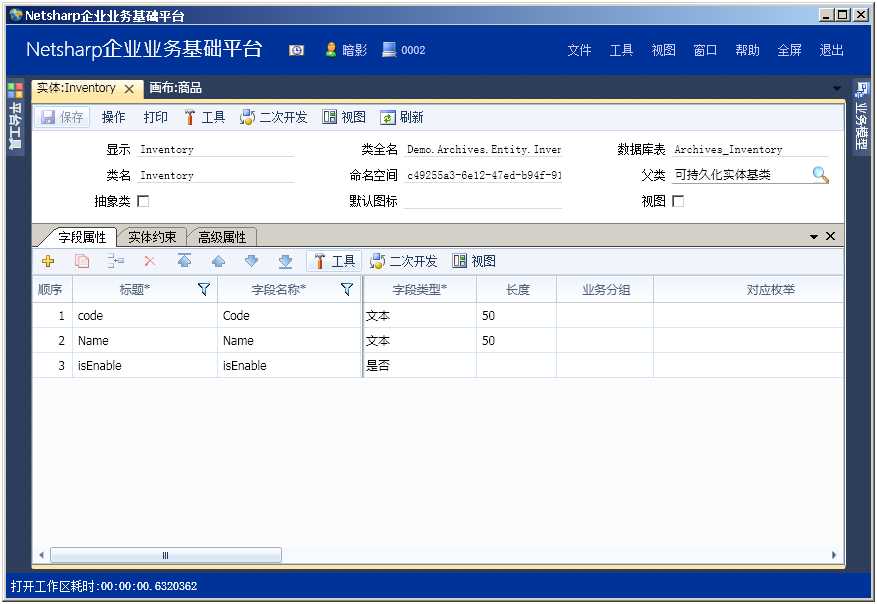The width and height of the screenshot is (877, 604).
Task: Open the header 工具 menu
Action: click(x=621, y=50)
